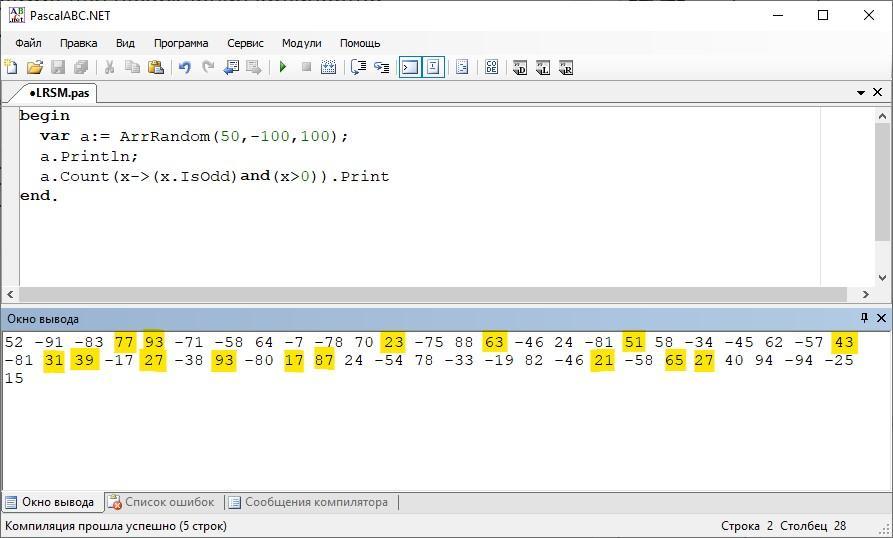Toggle the output window console icon
893x538 pixels.
(410, 67)
